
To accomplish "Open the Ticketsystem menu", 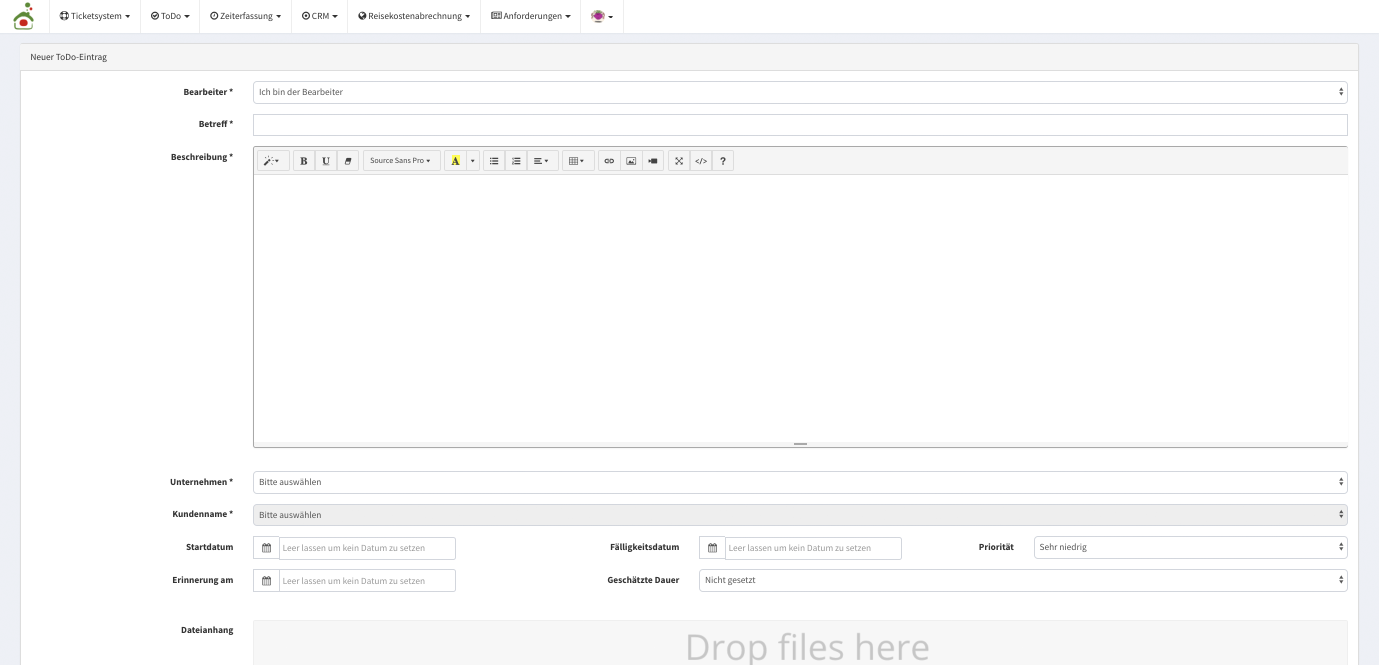I will click(x=95, y=16).
